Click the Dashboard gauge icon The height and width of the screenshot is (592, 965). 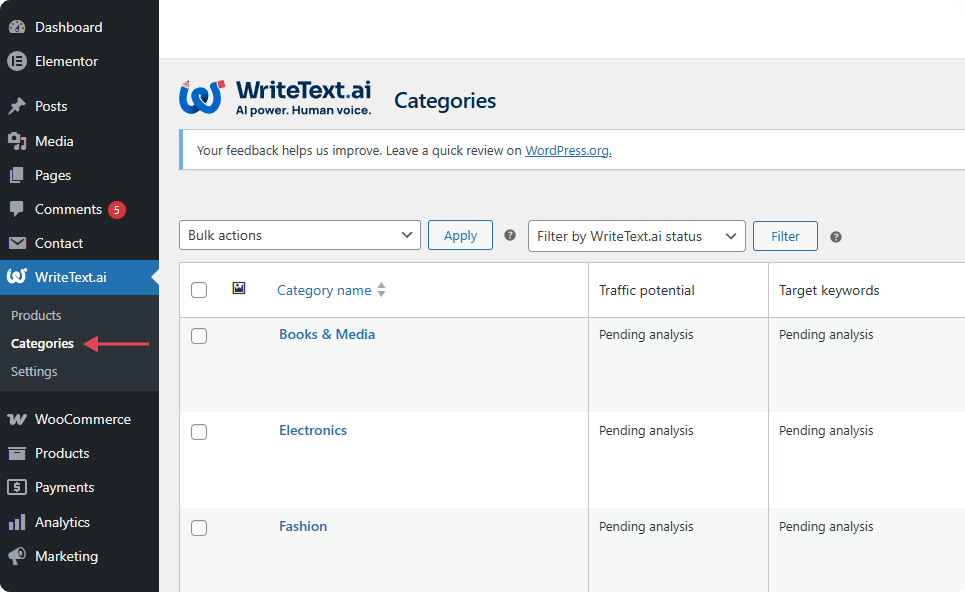point(17,27)
